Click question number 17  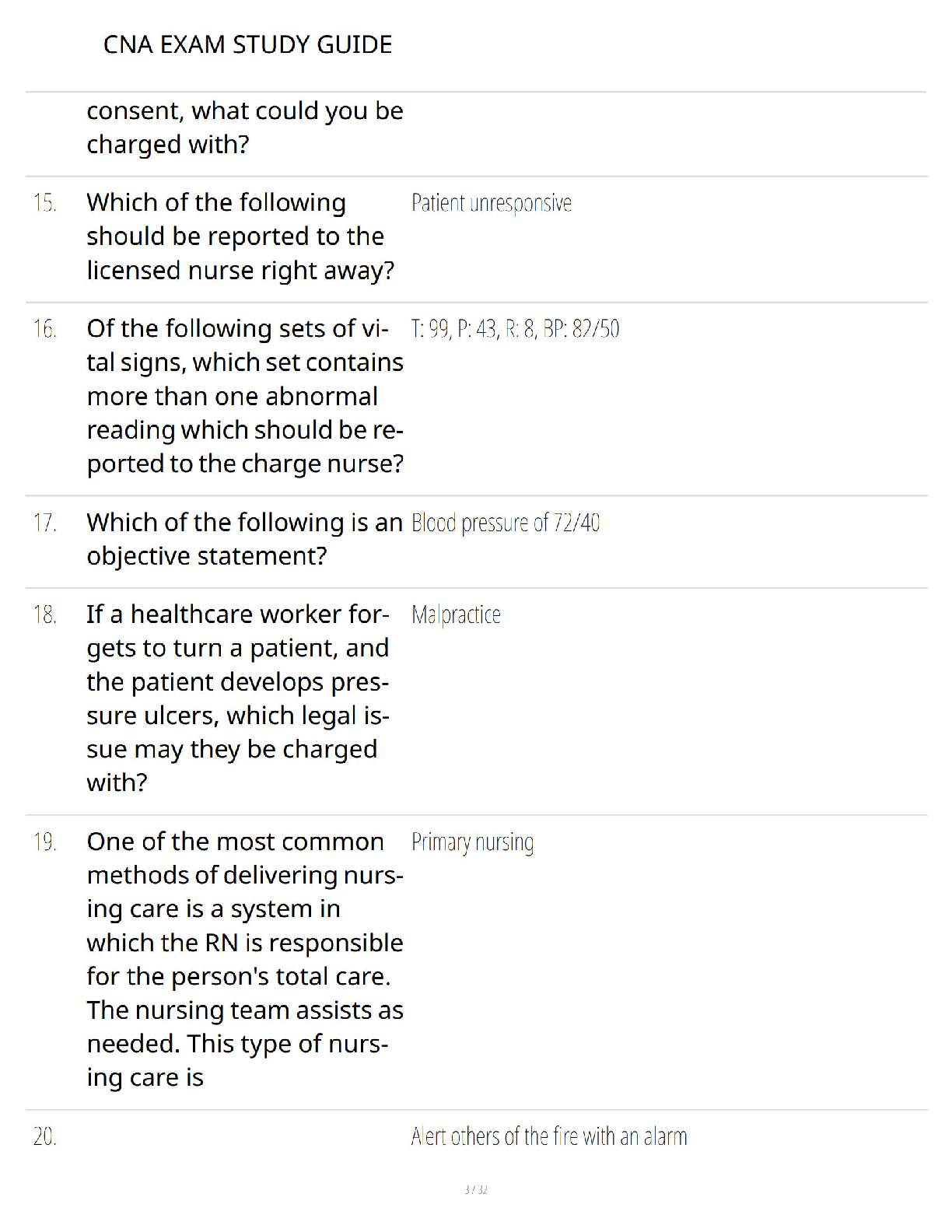tap(44, 523)
